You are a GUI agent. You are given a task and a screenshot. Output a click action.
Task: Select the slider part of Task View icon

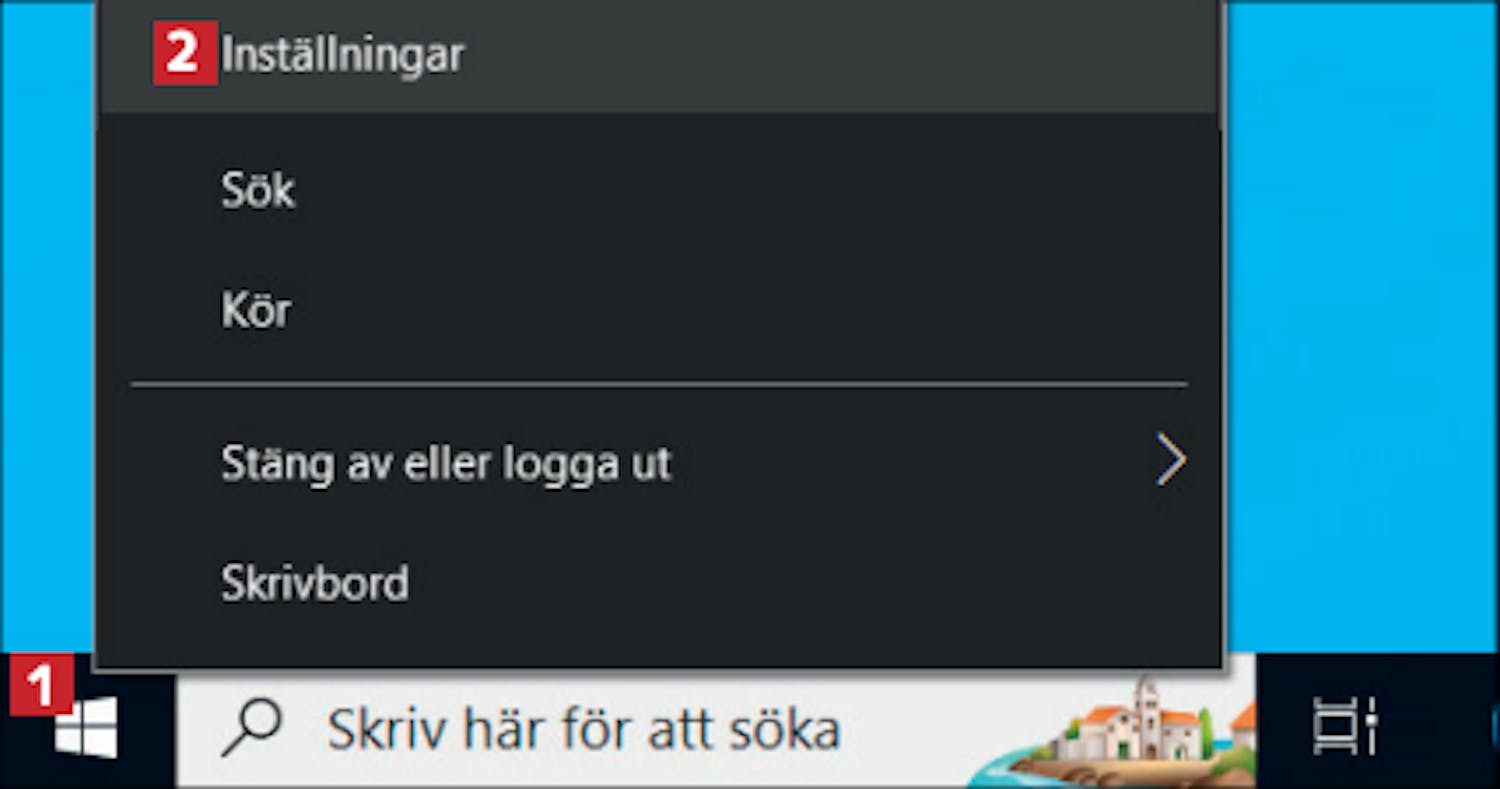(x=1370, y=726)
